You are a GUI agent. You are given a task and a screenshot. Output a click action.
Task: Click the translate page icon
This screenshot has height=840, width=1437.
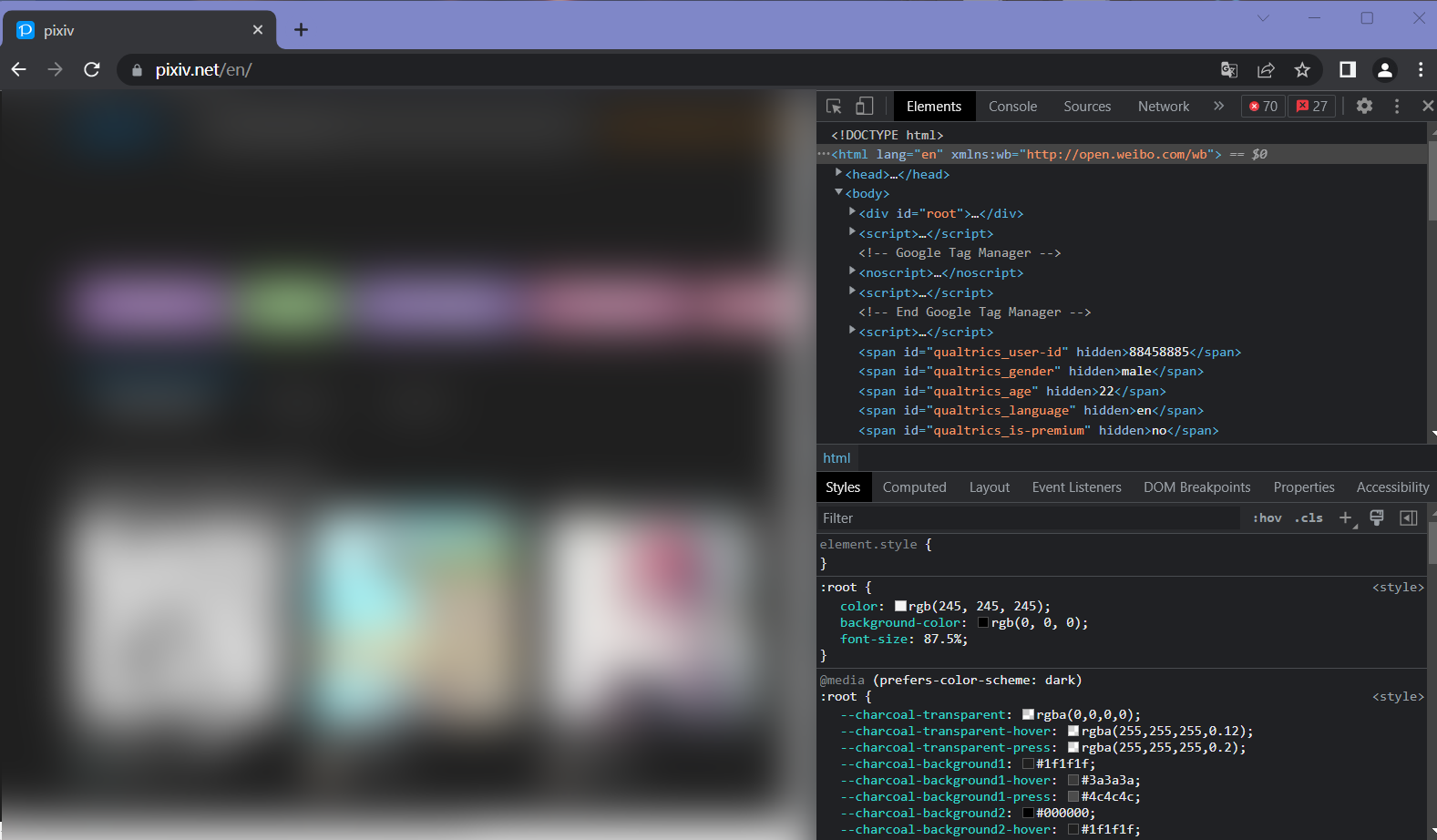tap(1229, 69)
